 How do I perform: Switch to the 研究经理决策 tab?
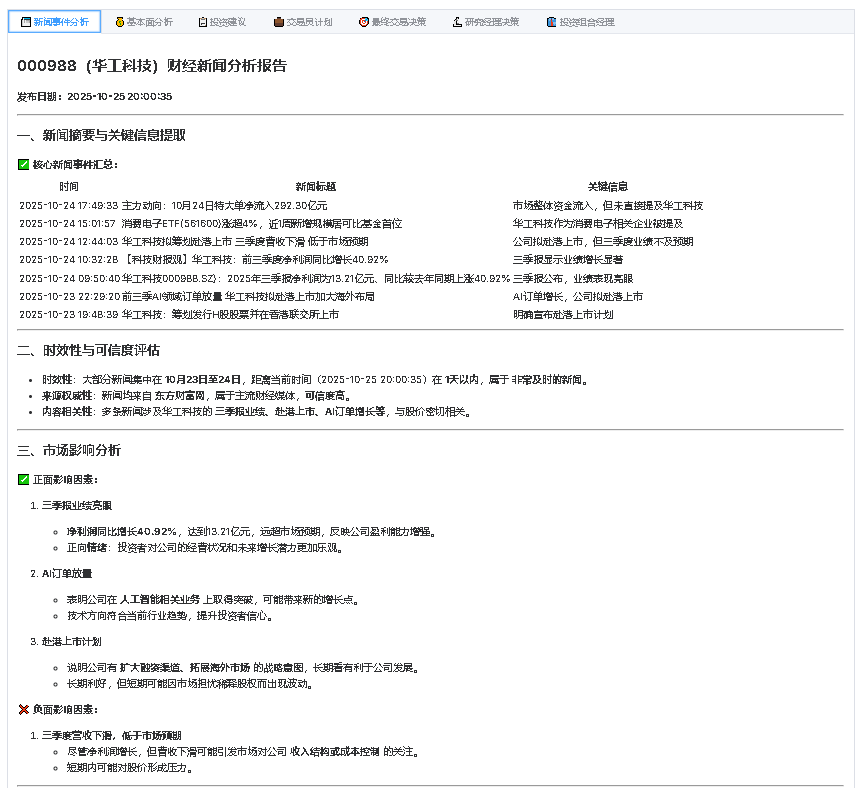pos(485,22)
